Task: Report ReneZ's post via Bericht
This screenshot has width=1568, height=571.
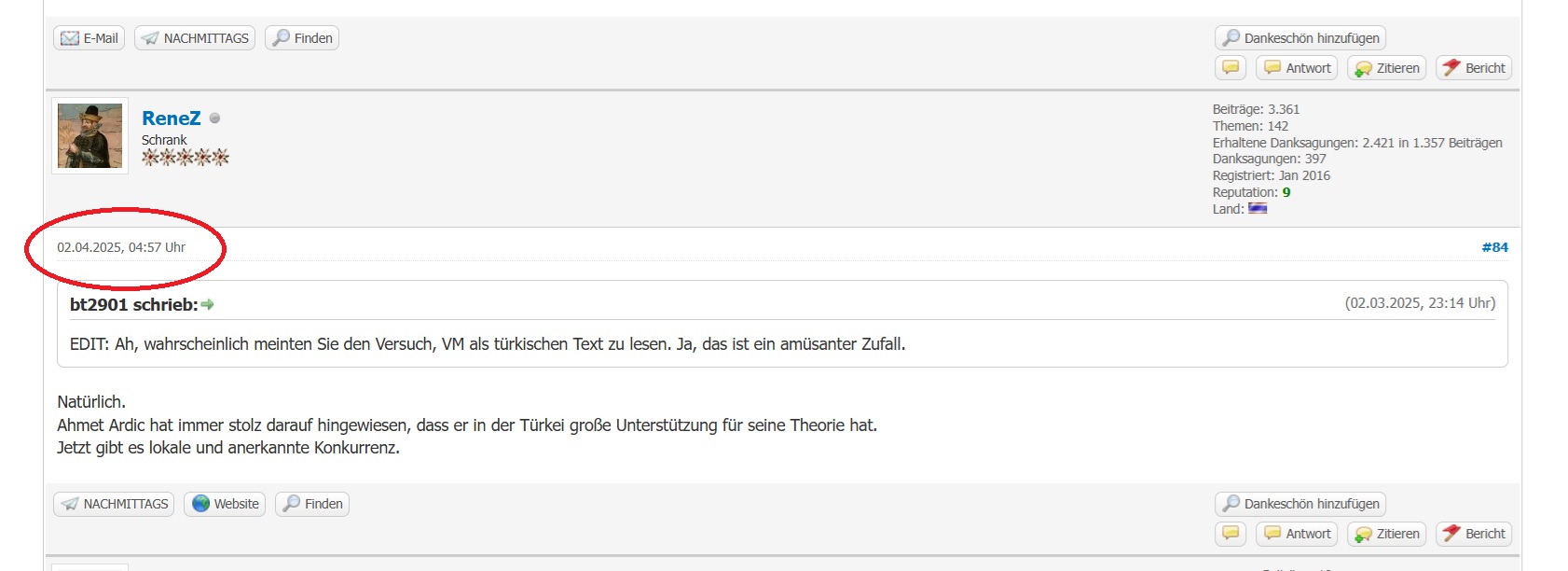Action: [1474, 534]
